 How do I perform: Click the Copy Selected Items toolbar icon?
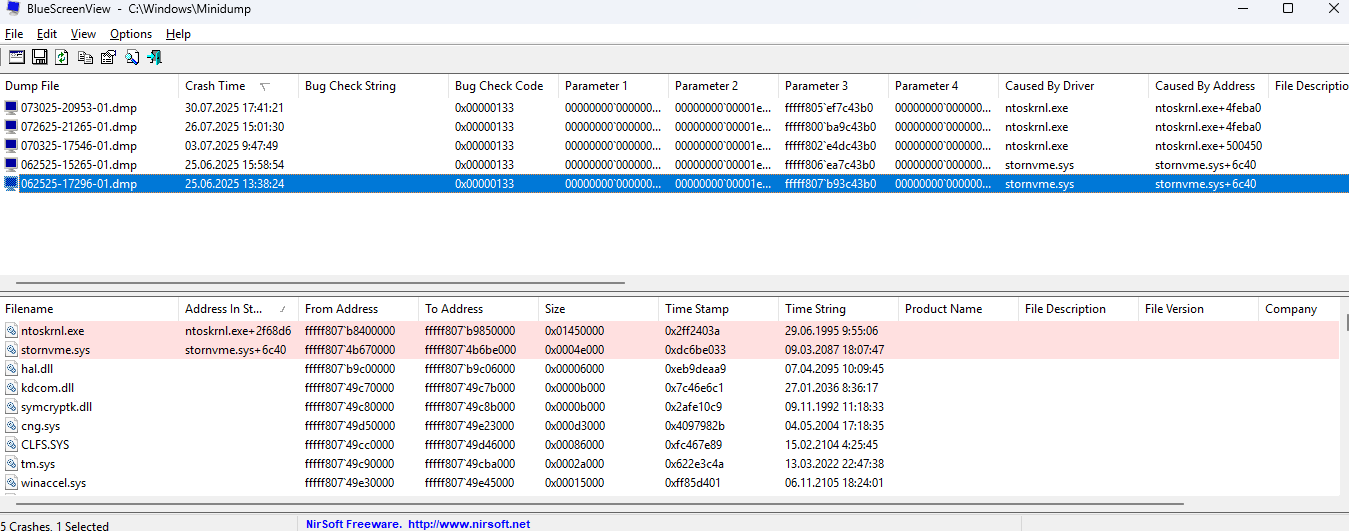85,57
